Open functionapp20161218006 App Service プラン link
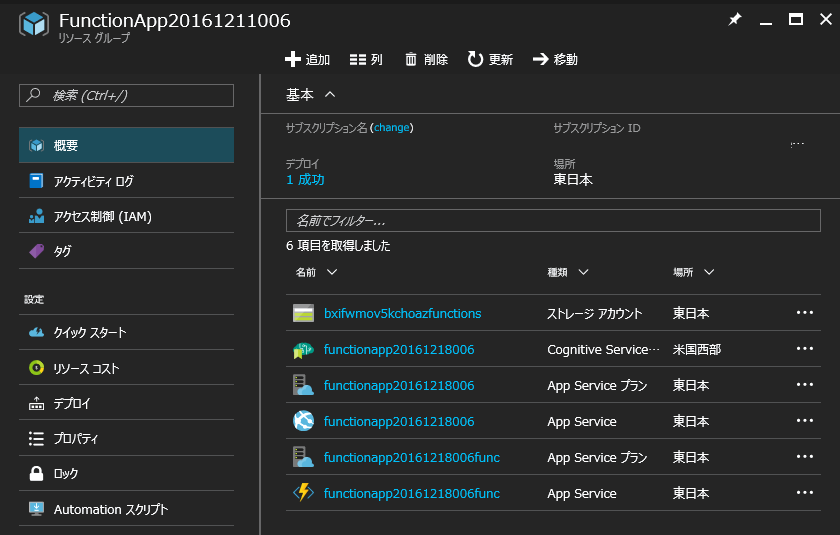The width and height of the screenshot is (840, 535). (399, 385)
